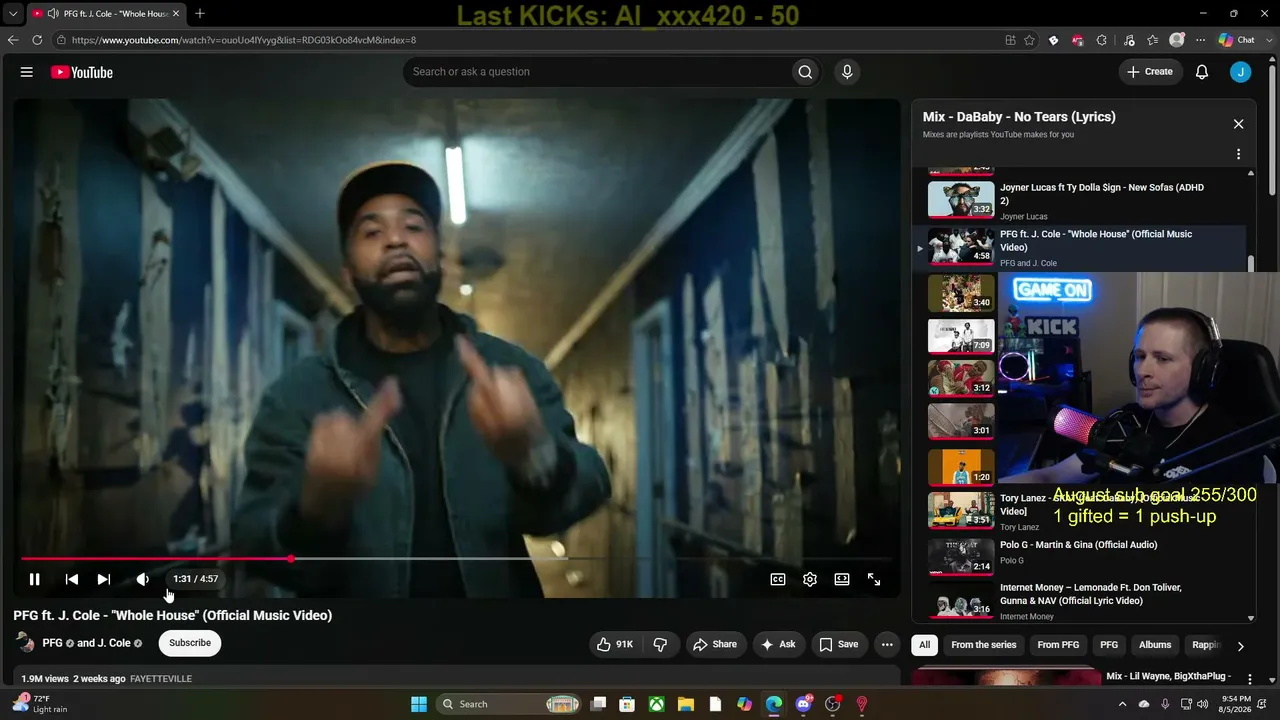The image size is (1280, 720).
Task: Click the YouTube search magnifier button
Action: (x=805, y=72)
